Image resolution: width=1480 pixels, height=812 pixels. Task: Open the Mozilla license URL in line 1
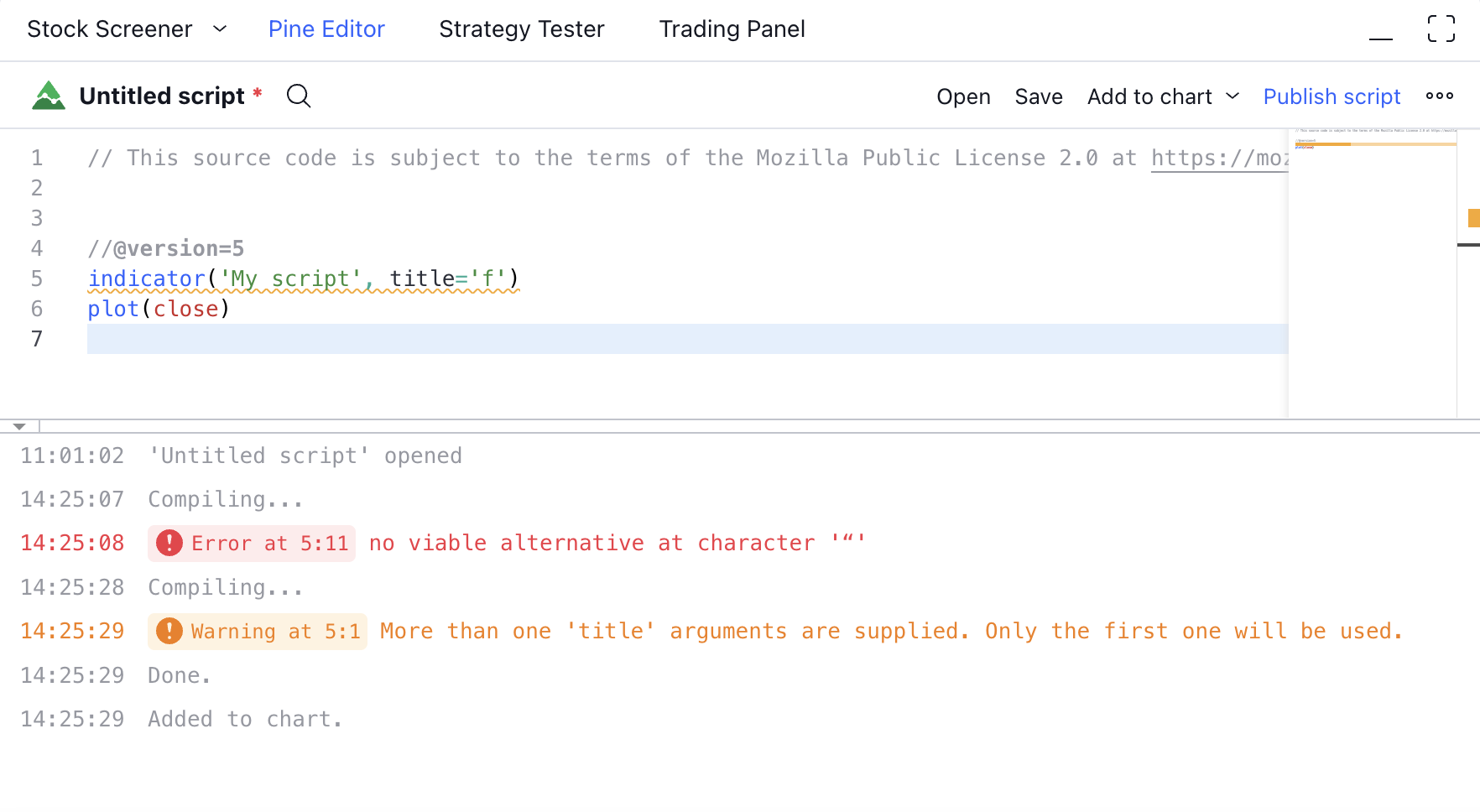[x=1219, y=159]
